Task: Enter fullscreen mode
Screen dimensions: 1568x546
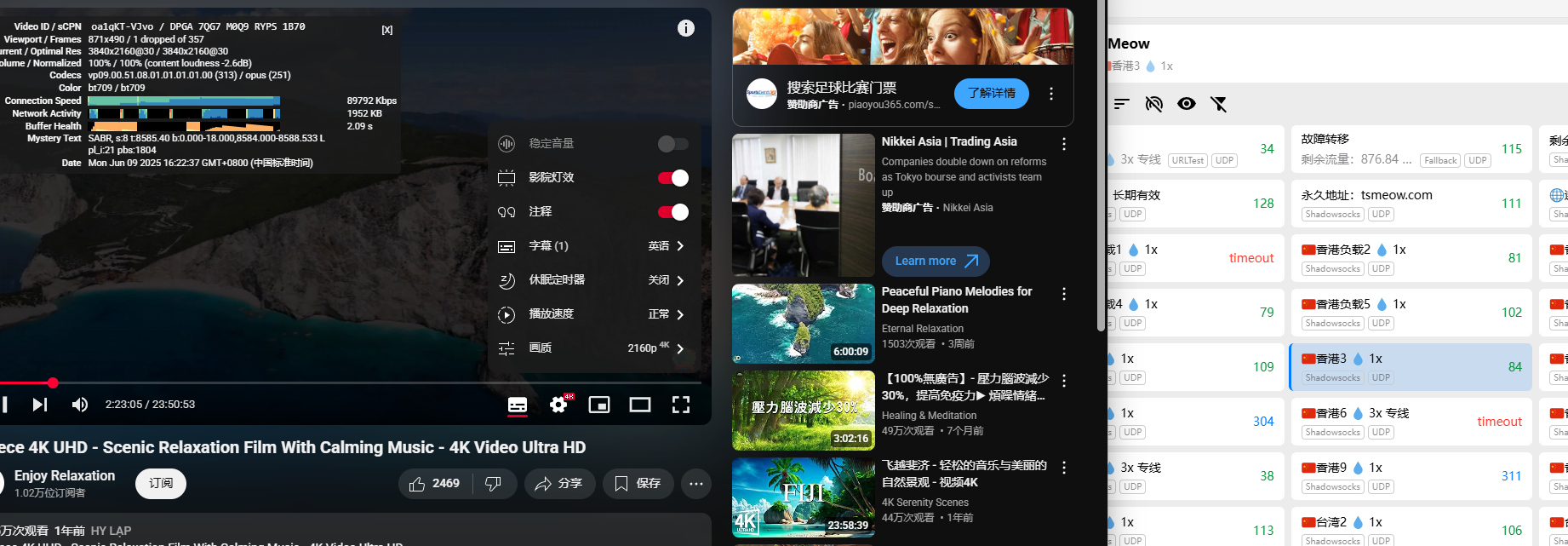Action: 681,405
